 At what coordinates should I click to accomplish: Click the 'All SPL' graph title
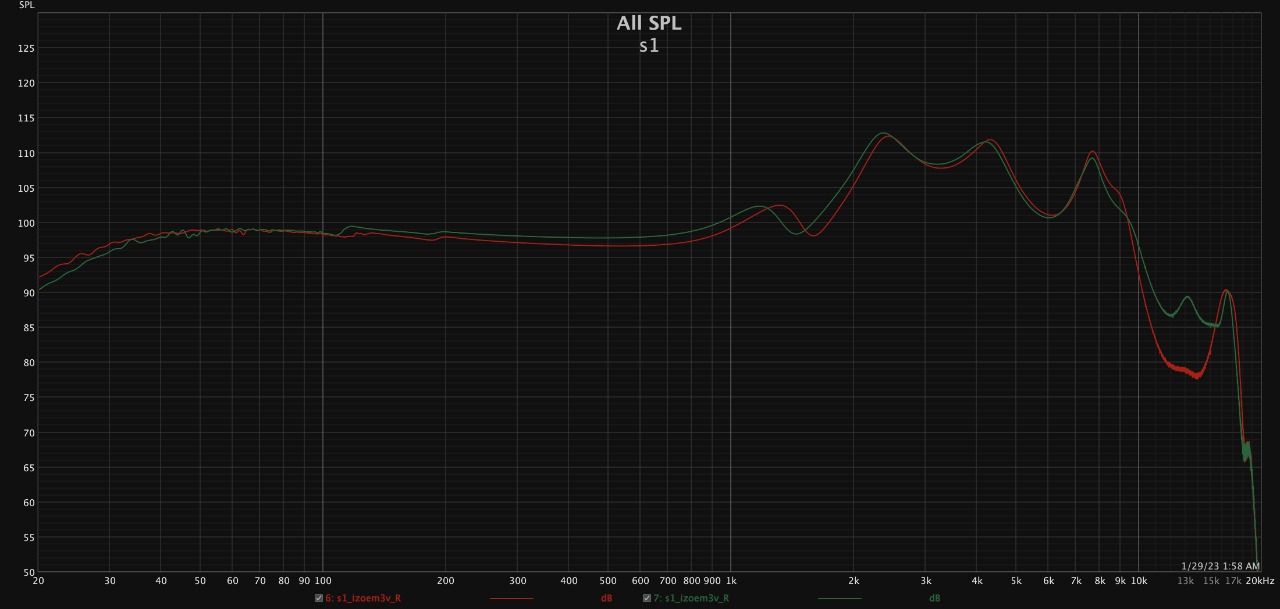tap(649, 24)
